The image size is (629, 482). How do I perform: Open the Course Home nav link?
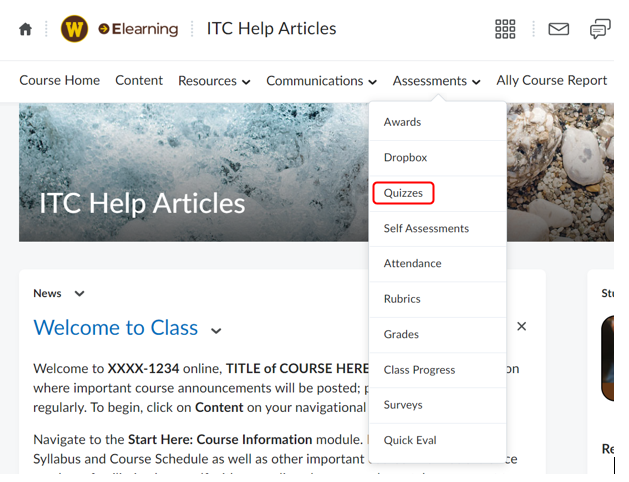coord(59,80)
